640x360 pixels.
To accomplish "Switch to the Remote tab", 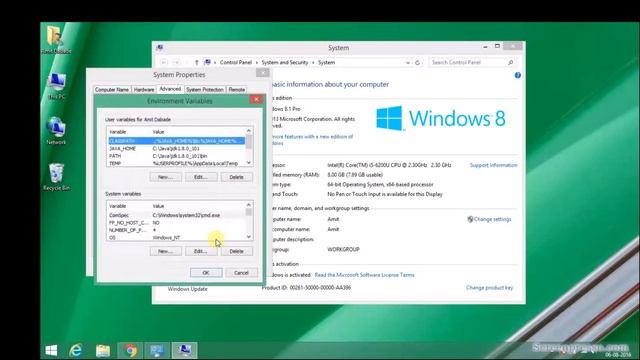I will coord(236,89).
